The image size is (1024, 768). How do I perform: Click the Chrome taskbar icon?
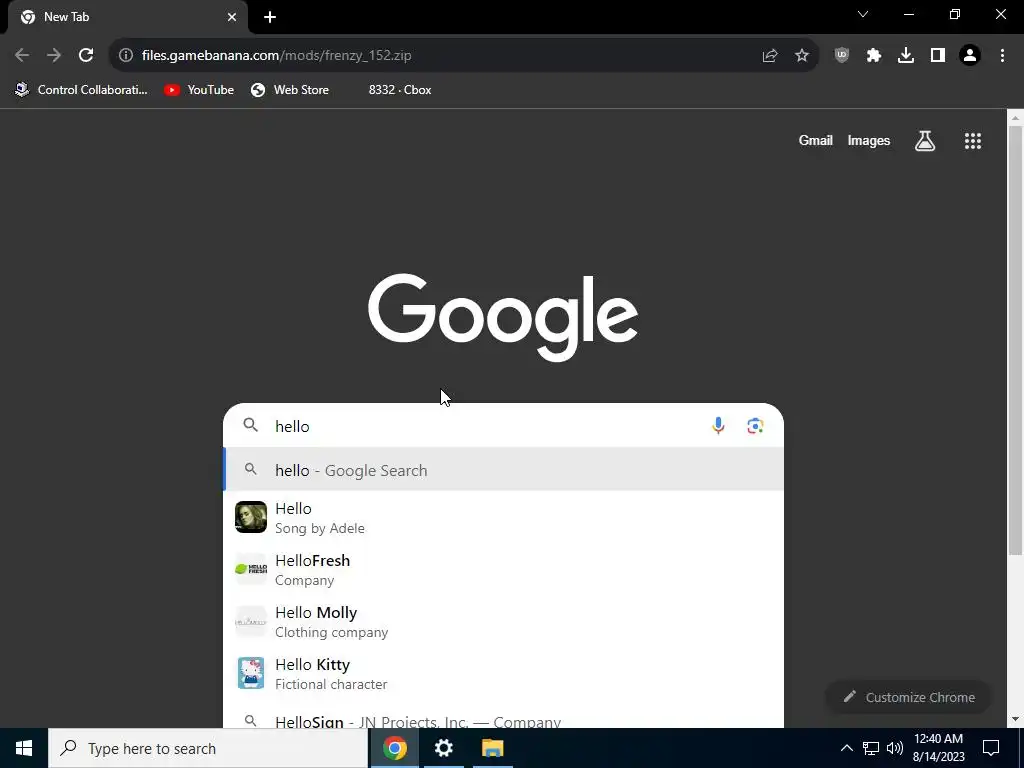(394, 748)
